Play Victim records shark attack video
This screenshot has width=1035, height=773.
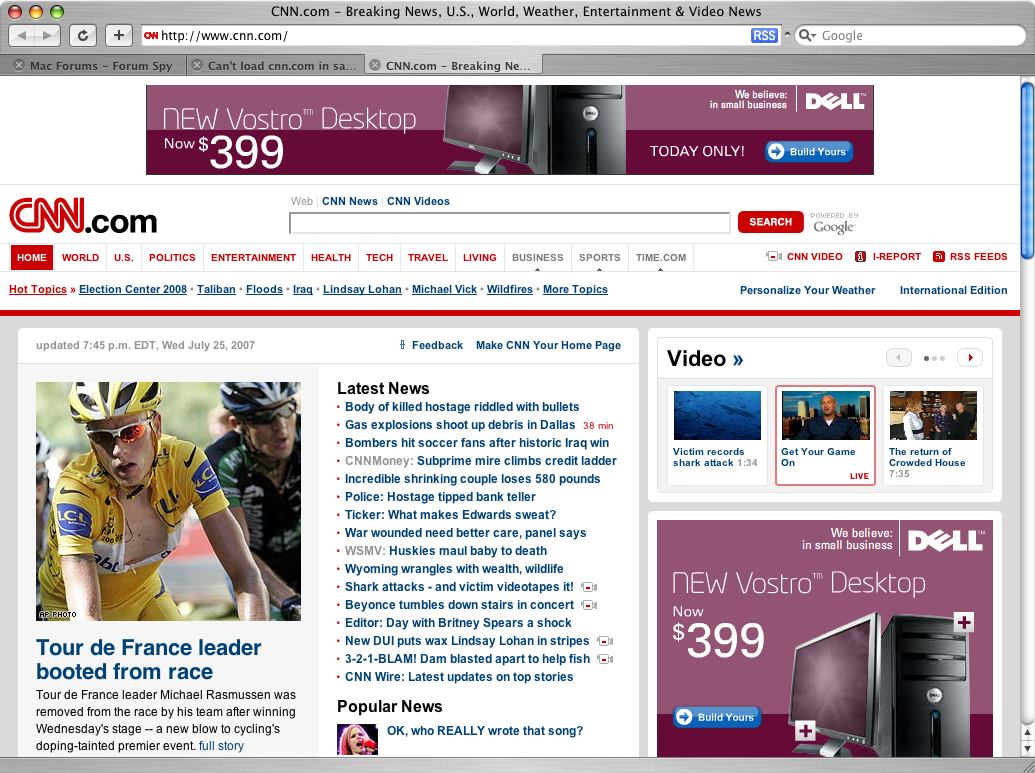pos(718,415)
